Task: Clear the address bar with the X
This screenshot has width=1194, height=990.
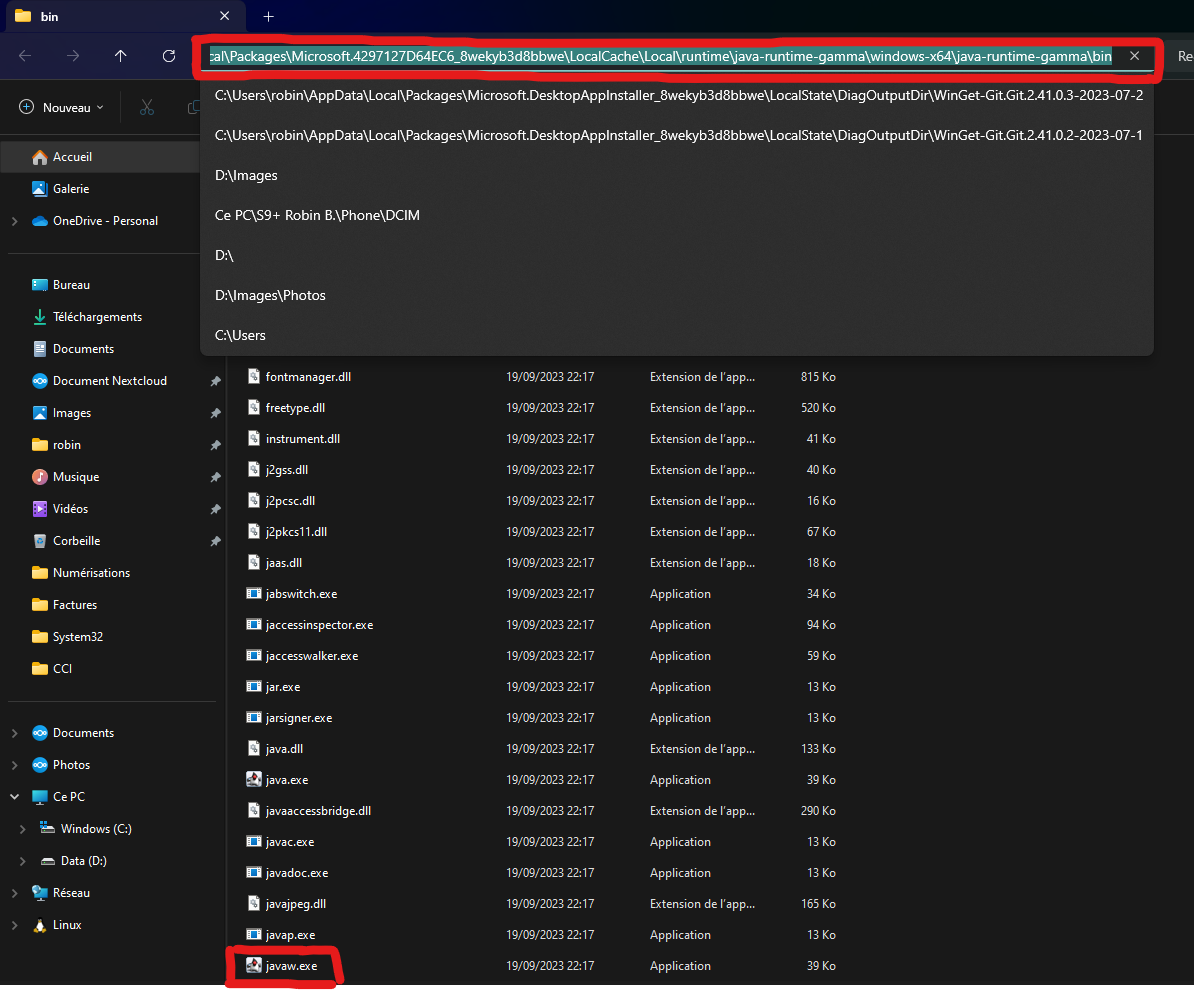Action: click(x=1135, y=56)
